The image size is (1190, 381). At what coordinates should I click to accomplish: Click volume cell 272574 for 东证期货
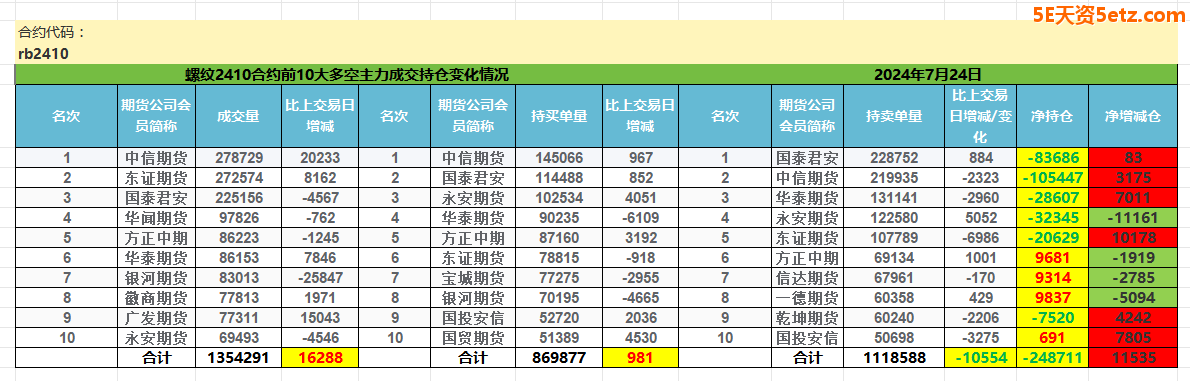[x=238, y=178]
